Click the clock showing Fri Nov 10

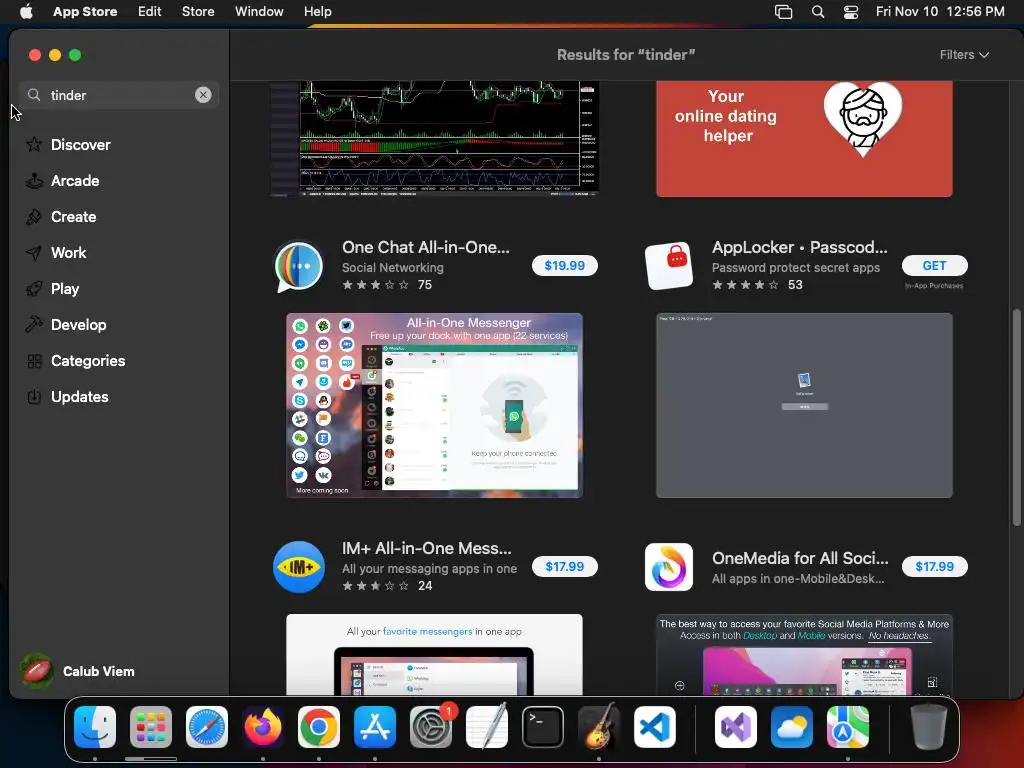point(940,12)
